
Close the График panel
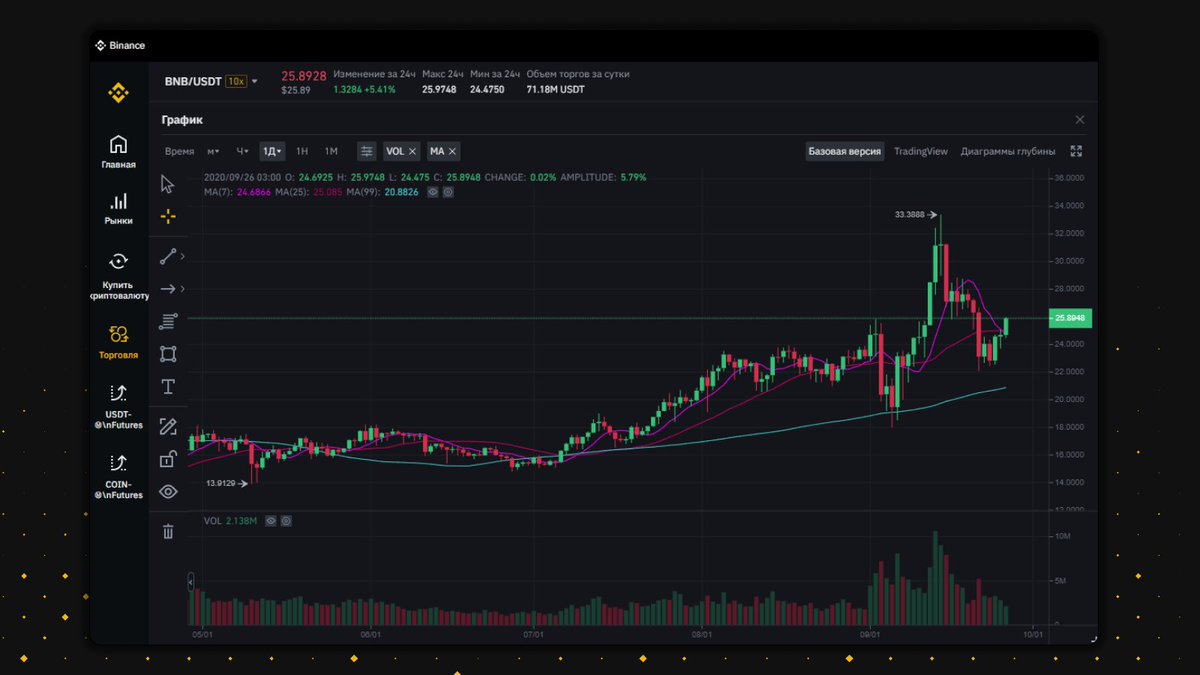coord(1080,120)
